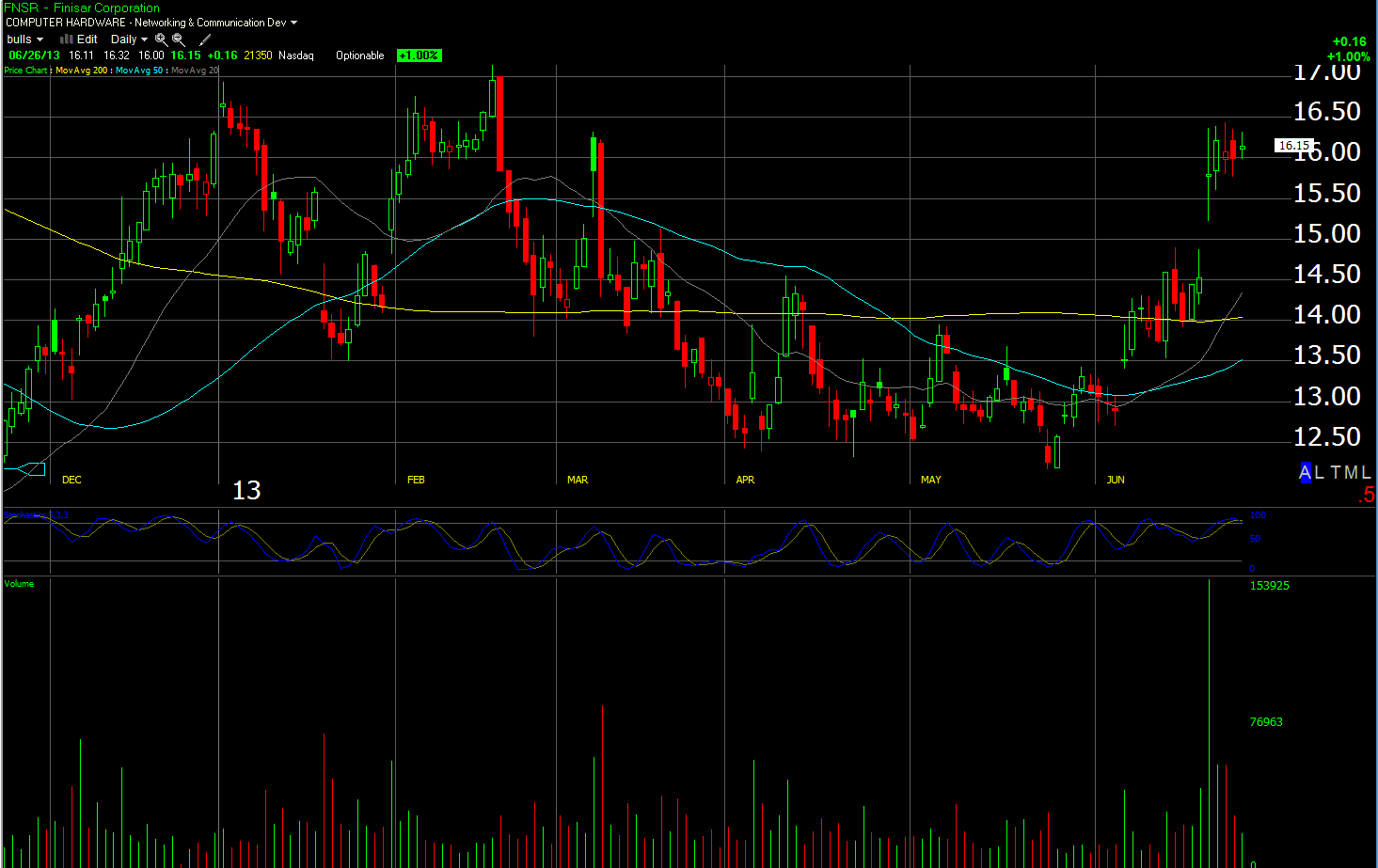Image resolution: width=1378 pixels, height=868 pixels.
Task: Click the Volume pane label
Action: click(x=19, y=584)
